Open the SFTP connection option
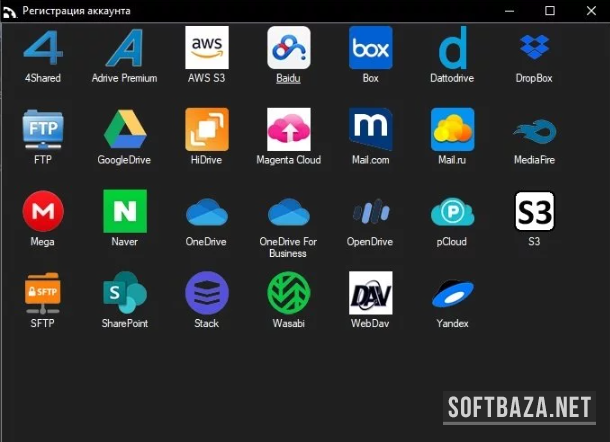 pos(42,293)
